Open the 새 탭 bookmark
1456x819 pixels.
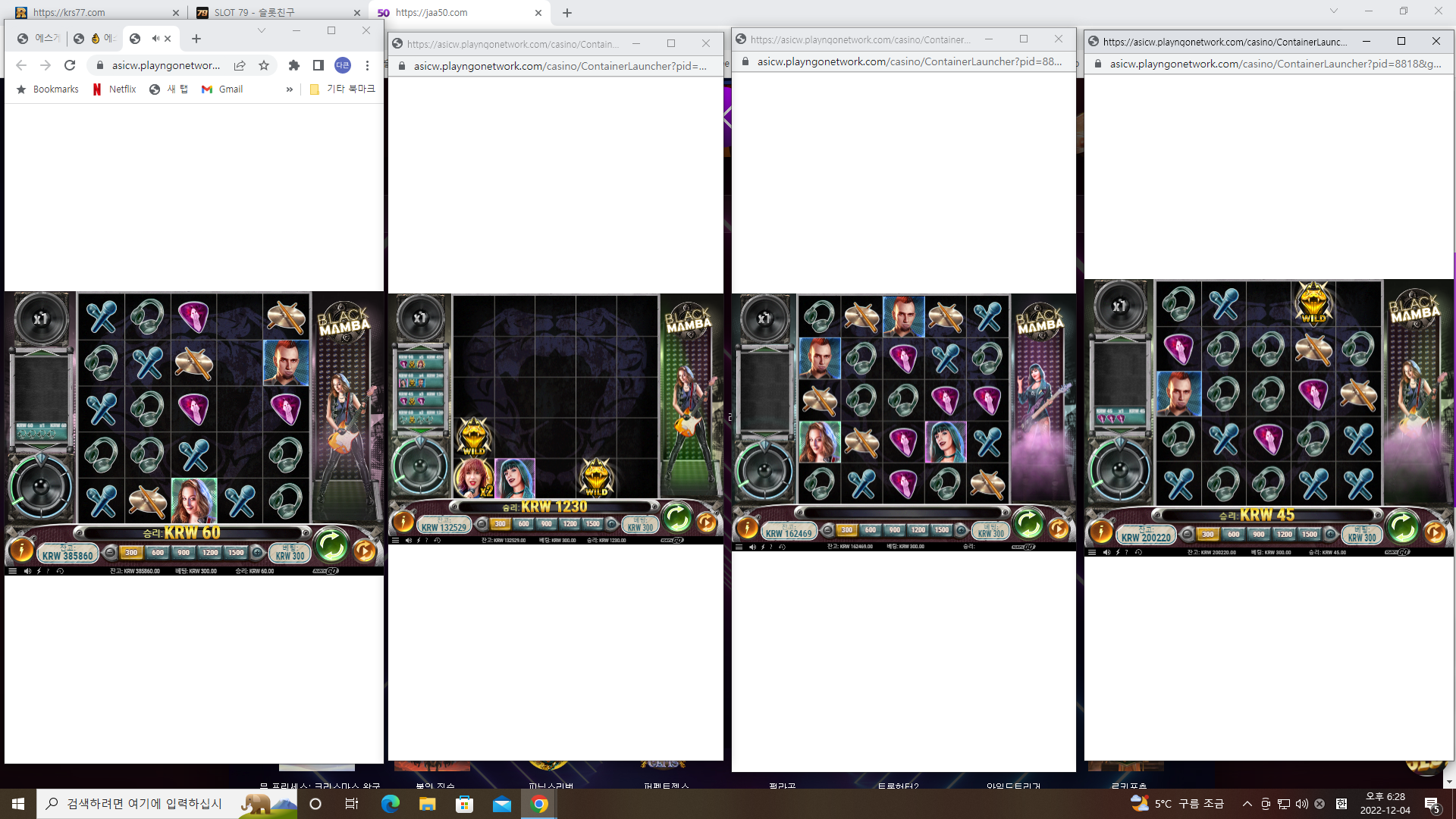[x=168, y=89]
